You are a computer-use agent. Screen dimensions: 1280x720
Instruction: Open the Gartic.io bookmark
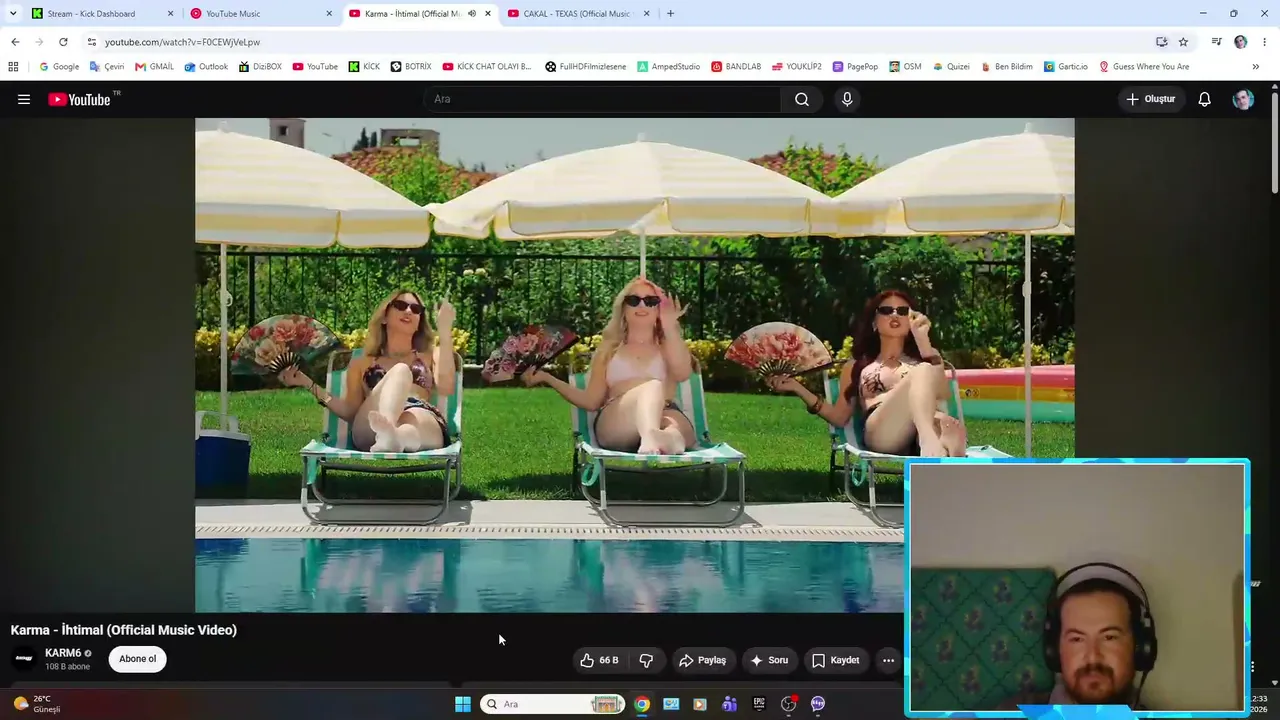(x=1065, y=67)
